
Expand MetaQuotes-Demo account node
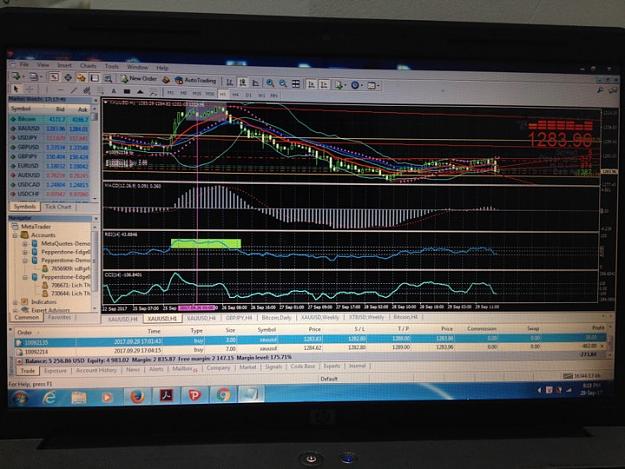(x=25, y=243)
